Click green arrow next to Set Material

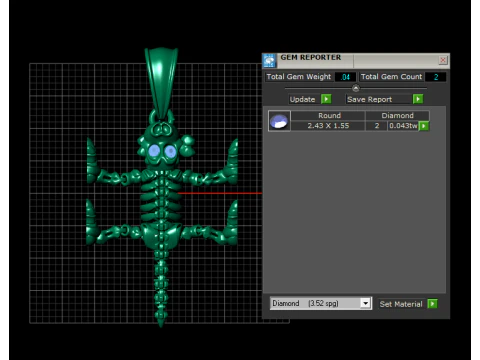click(432, 304)
